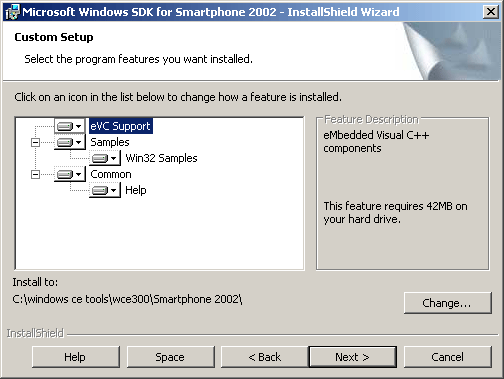This screenshot has height=379, width=504.
Task: Open the Win32 Samples feature install dropdown
Action: [x=105, y=158]
